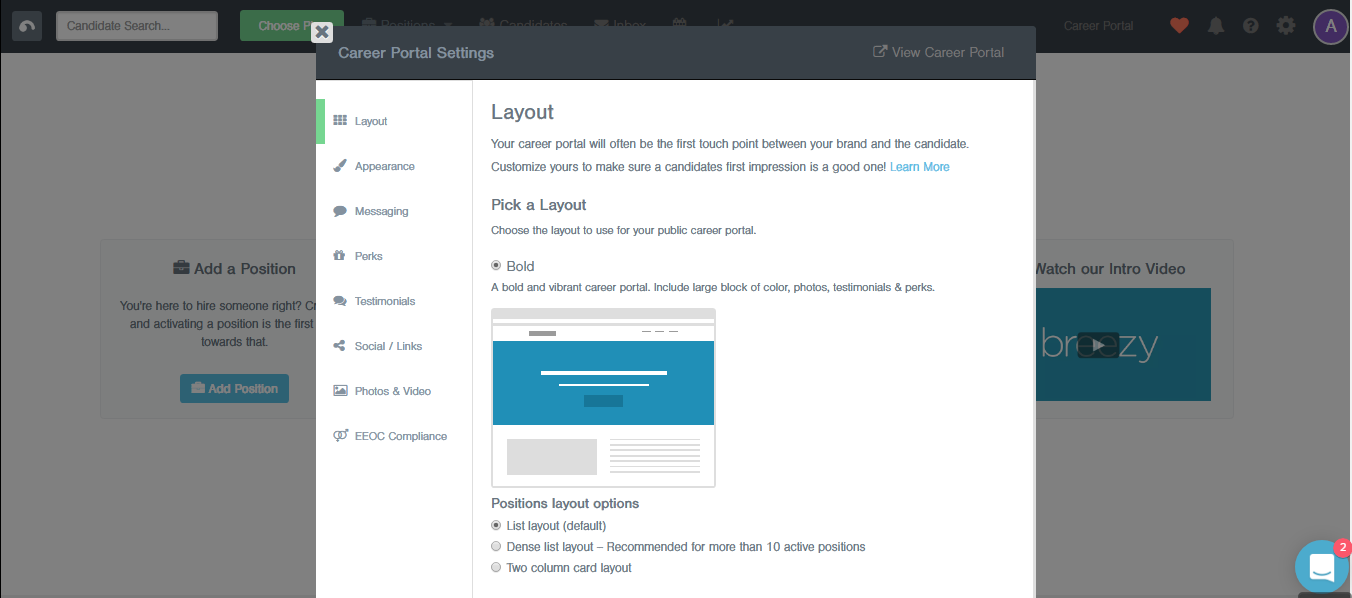Click the external link icon beside View Career Portal
1352x598 pixels.
click(x=880, y=52)
